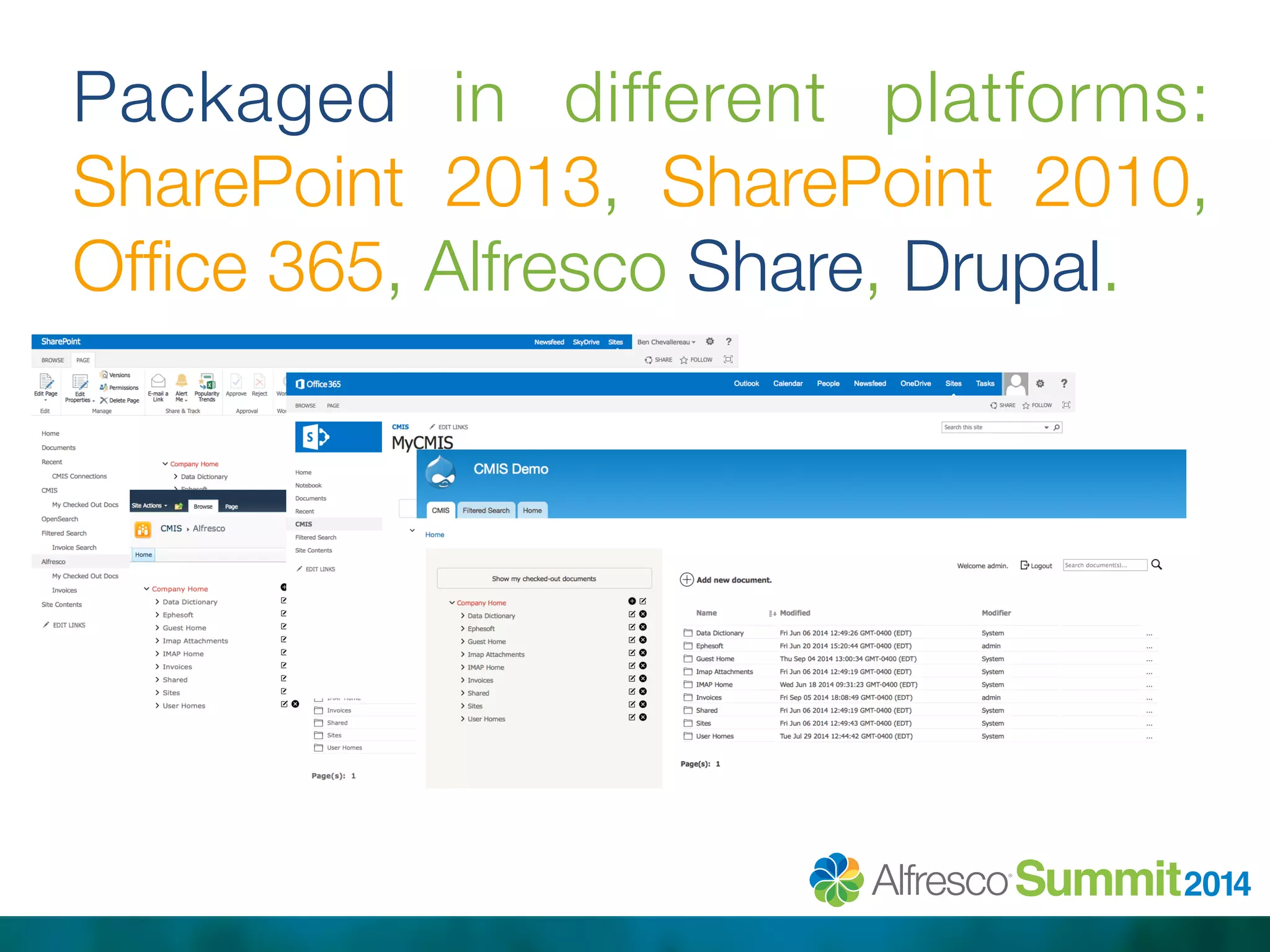Collapse Company Home in the Alfresco tree
The height and width of the screenshot is (952, 1270).
pyautogui.click(x=147, y=589)
